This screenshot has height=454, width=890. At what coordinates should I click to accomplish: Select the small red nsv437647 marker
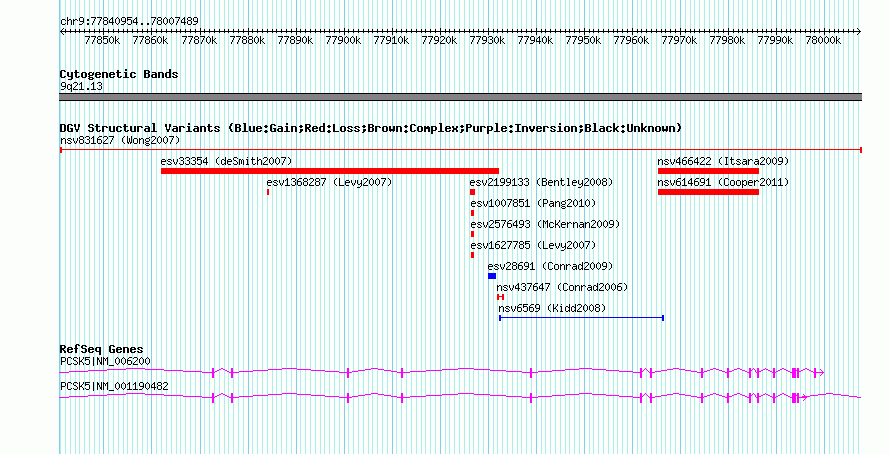[500, 297]
